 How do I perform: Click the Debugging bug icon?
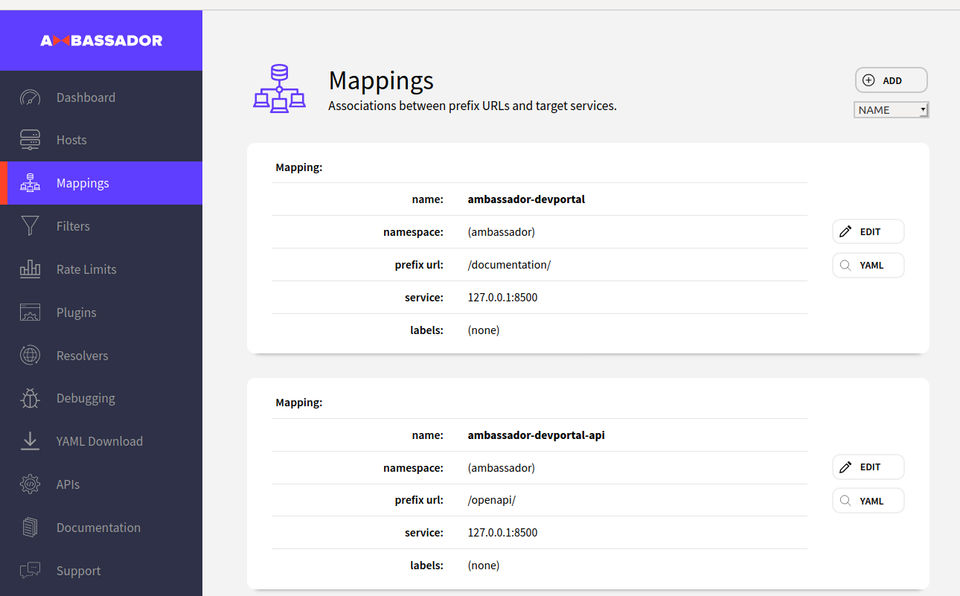[x=30, y=398]
